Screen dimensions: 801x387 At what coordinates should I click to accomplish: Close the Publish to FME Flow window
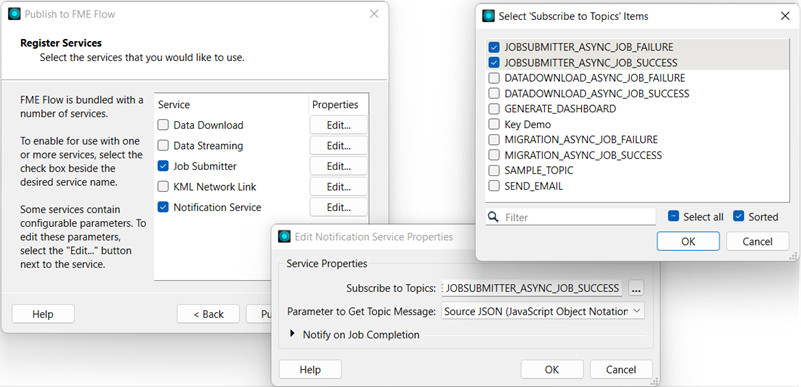pos(374,14)
